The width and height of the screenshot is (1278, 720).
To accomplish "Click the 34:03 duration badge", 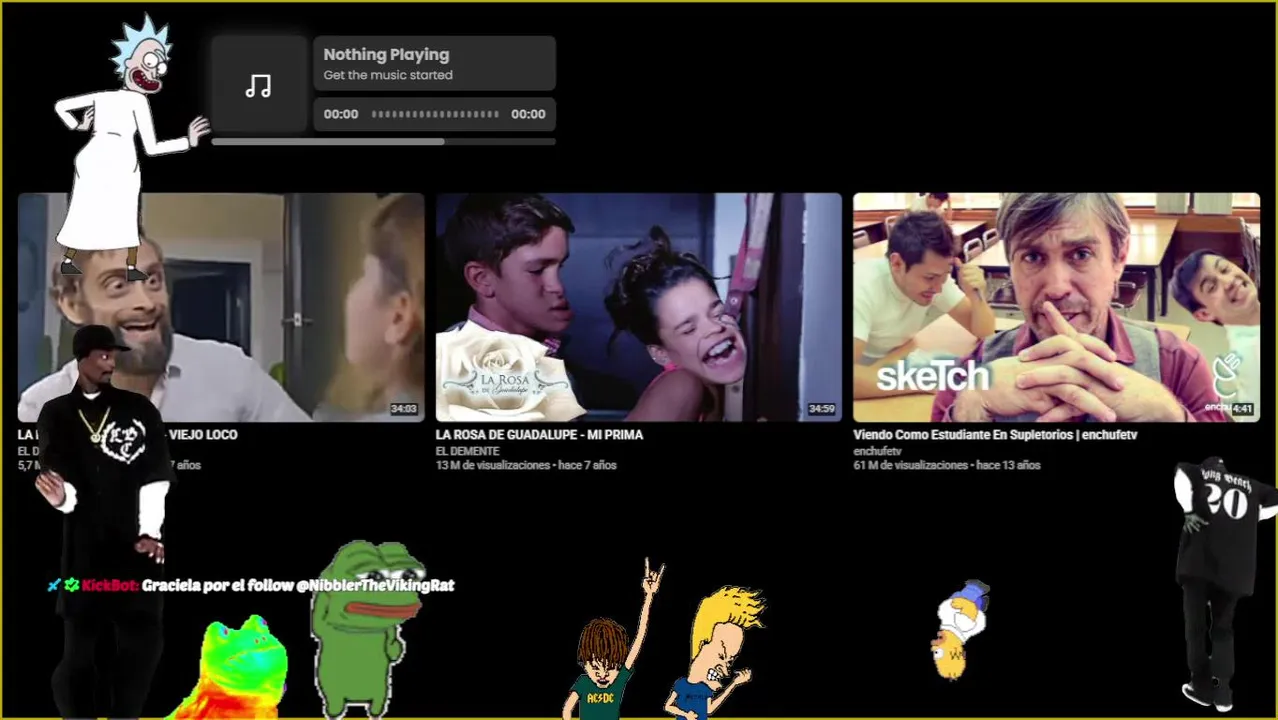I will click(404, 409).
